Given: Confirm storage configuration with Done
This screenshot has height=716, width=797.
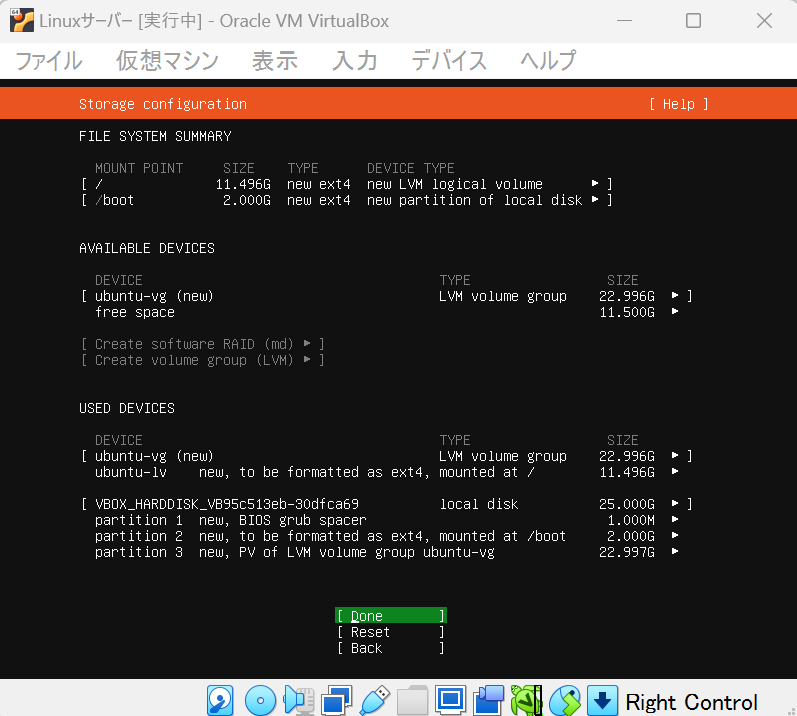Looking at the screenshot, I should click(x=391, y=616).
